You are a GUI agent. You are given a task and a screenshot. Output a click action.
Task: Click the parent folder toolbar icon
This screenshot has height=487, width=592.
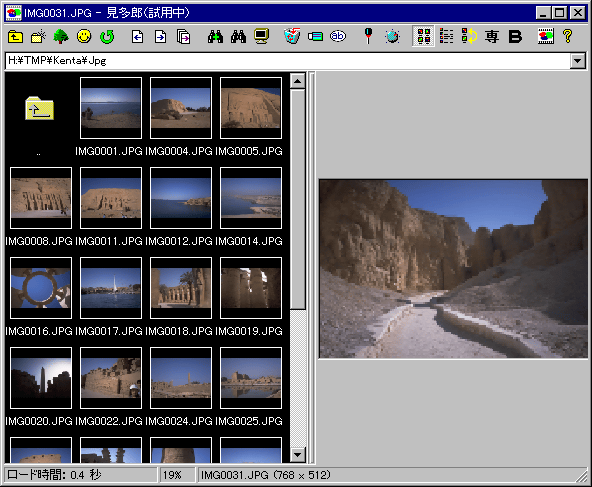coord(15,37)
